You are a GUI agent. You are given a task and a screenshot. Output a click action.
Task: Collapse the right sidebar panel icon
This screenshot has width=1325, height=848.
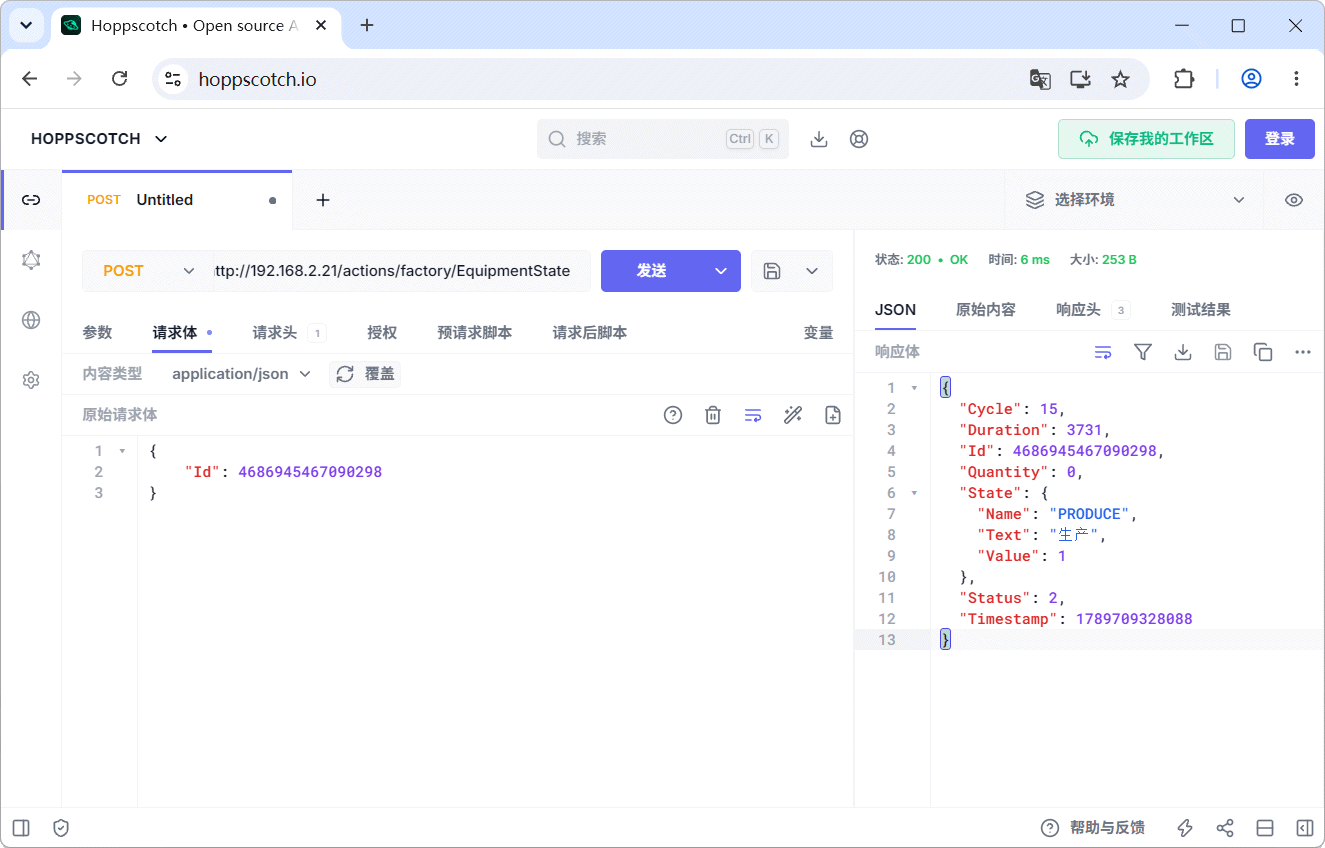click(x=1305, y=828)
